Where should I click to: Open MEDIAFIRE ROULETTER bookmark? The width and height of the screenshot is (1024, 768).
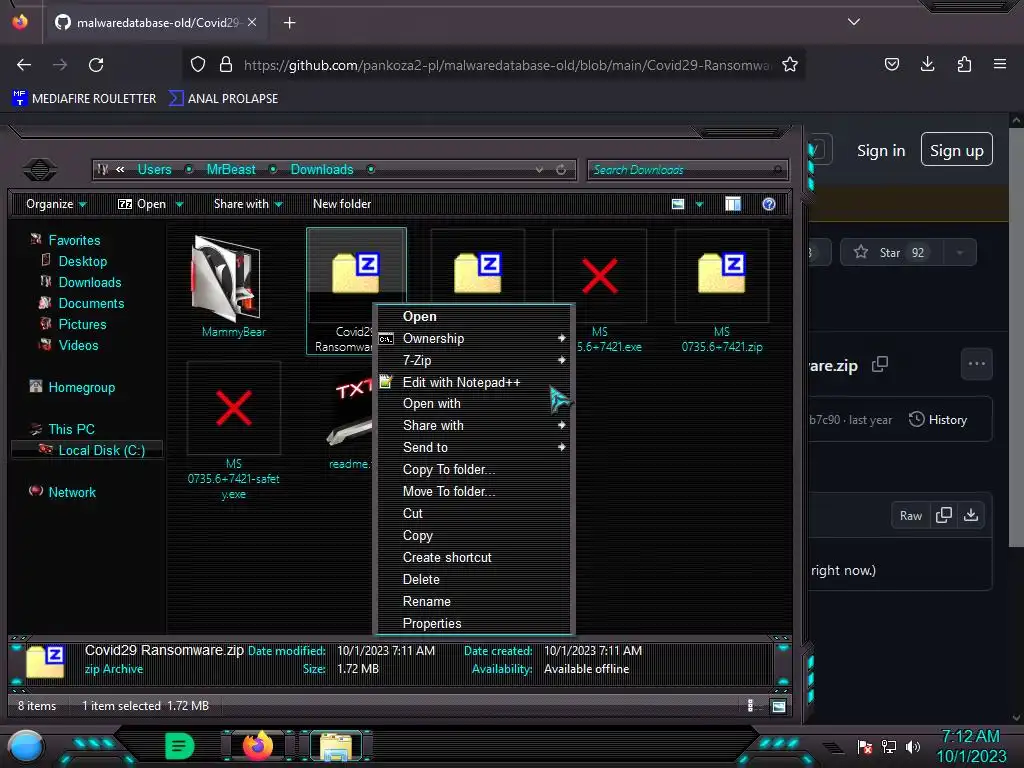click(x=84, y=99)
